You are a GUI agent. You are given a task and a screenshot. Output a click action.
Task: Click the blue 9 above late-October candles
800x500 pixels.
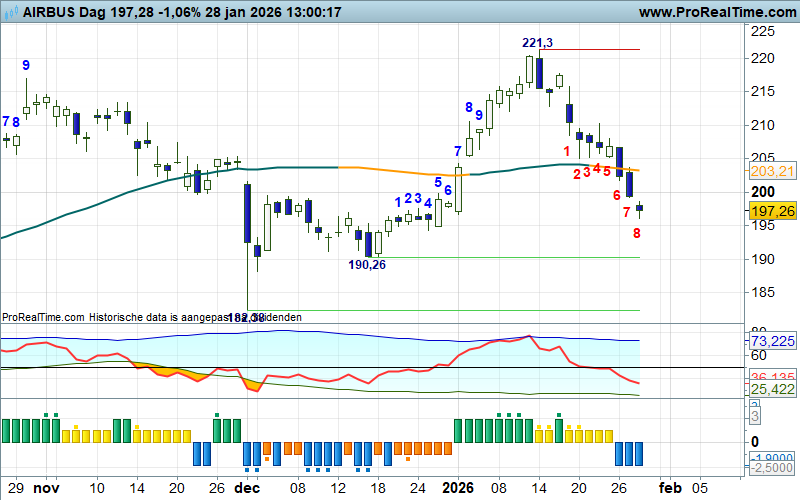pyautogui.click(x=26, y=65)
